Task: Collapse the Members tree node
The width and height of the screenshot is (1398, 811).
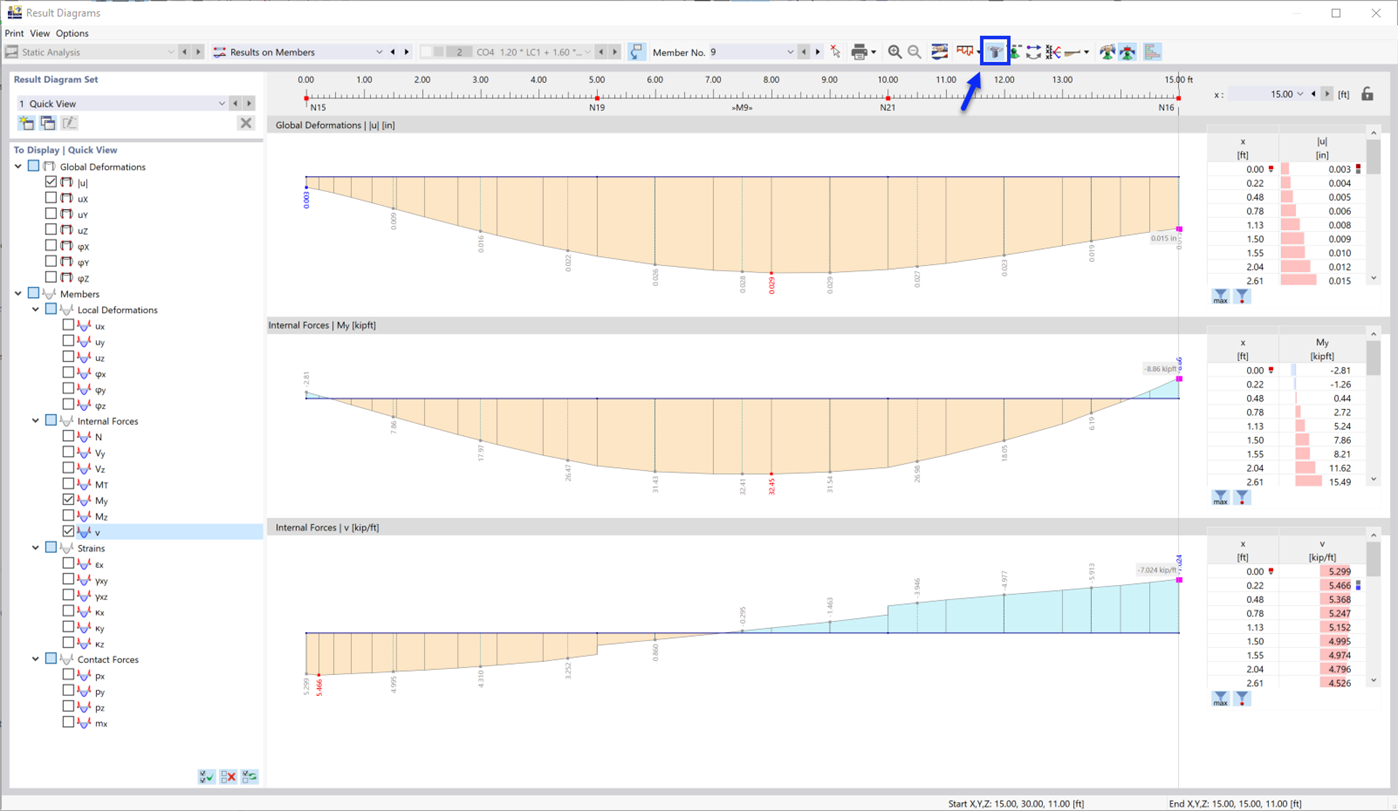Action: [19, 294]
